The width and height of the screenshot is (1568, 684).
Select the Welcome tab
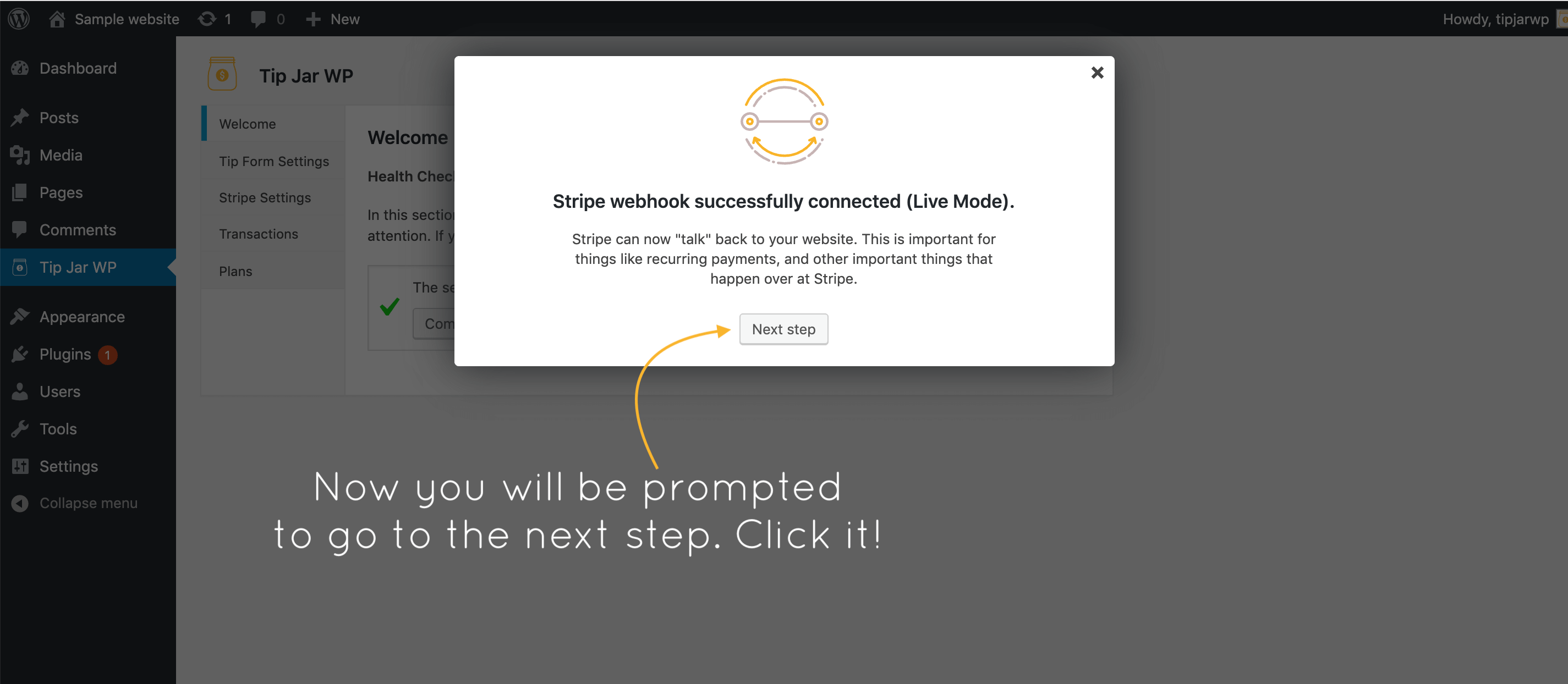248,124
